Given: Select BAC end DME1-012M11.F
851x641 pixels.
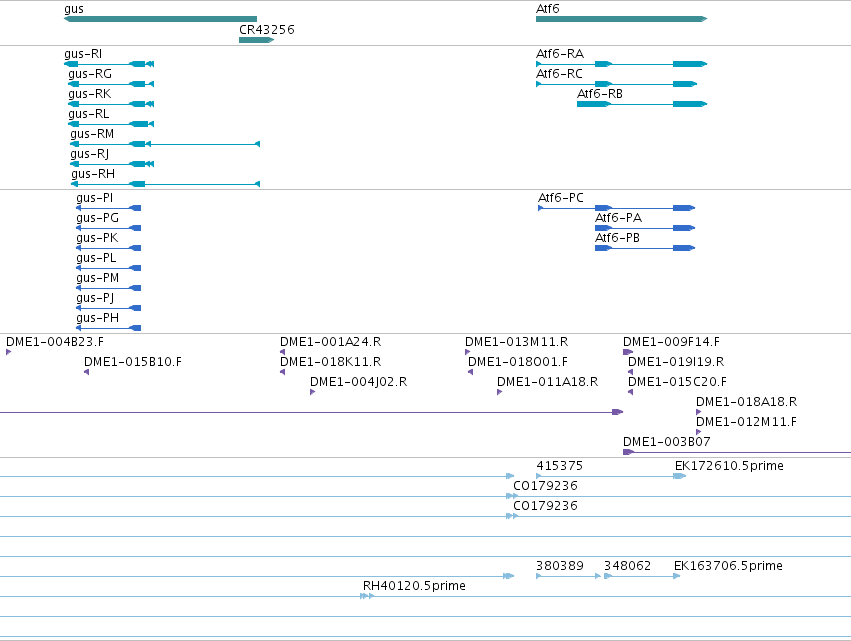Looking at the screenshot, I should 746,423.
